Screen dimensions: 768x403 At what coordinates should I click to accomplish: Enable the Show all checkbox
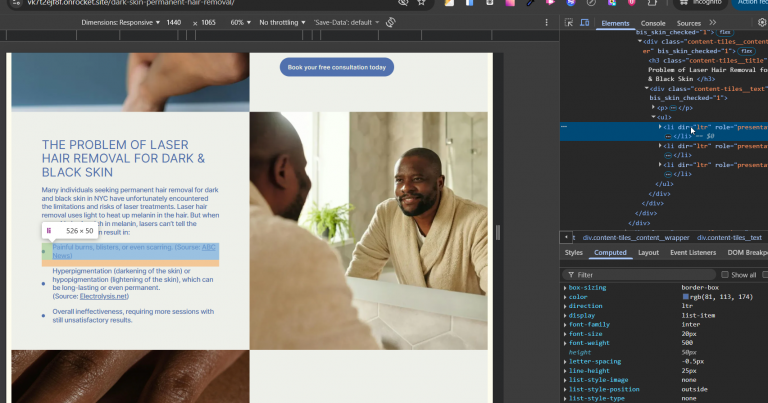point(725,274)
